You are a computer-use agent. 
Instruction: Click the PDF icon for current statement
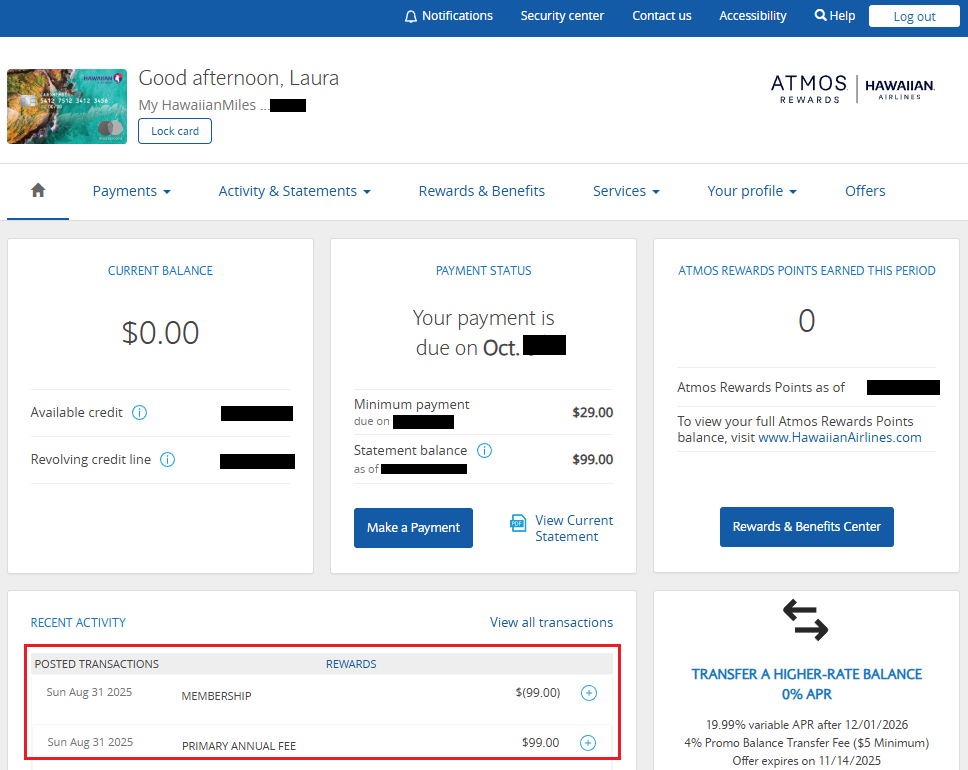click(518, 523)
